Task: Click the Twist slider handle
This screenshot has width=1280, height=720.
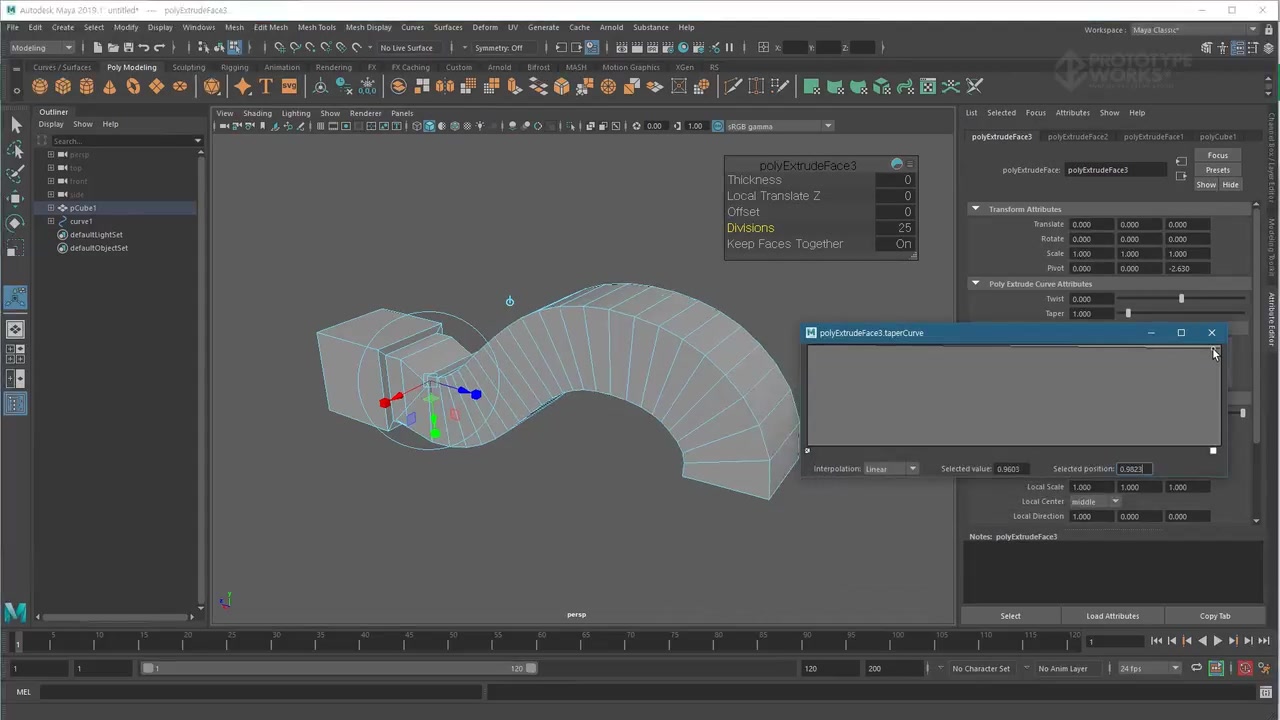Action: [1181, 299]
